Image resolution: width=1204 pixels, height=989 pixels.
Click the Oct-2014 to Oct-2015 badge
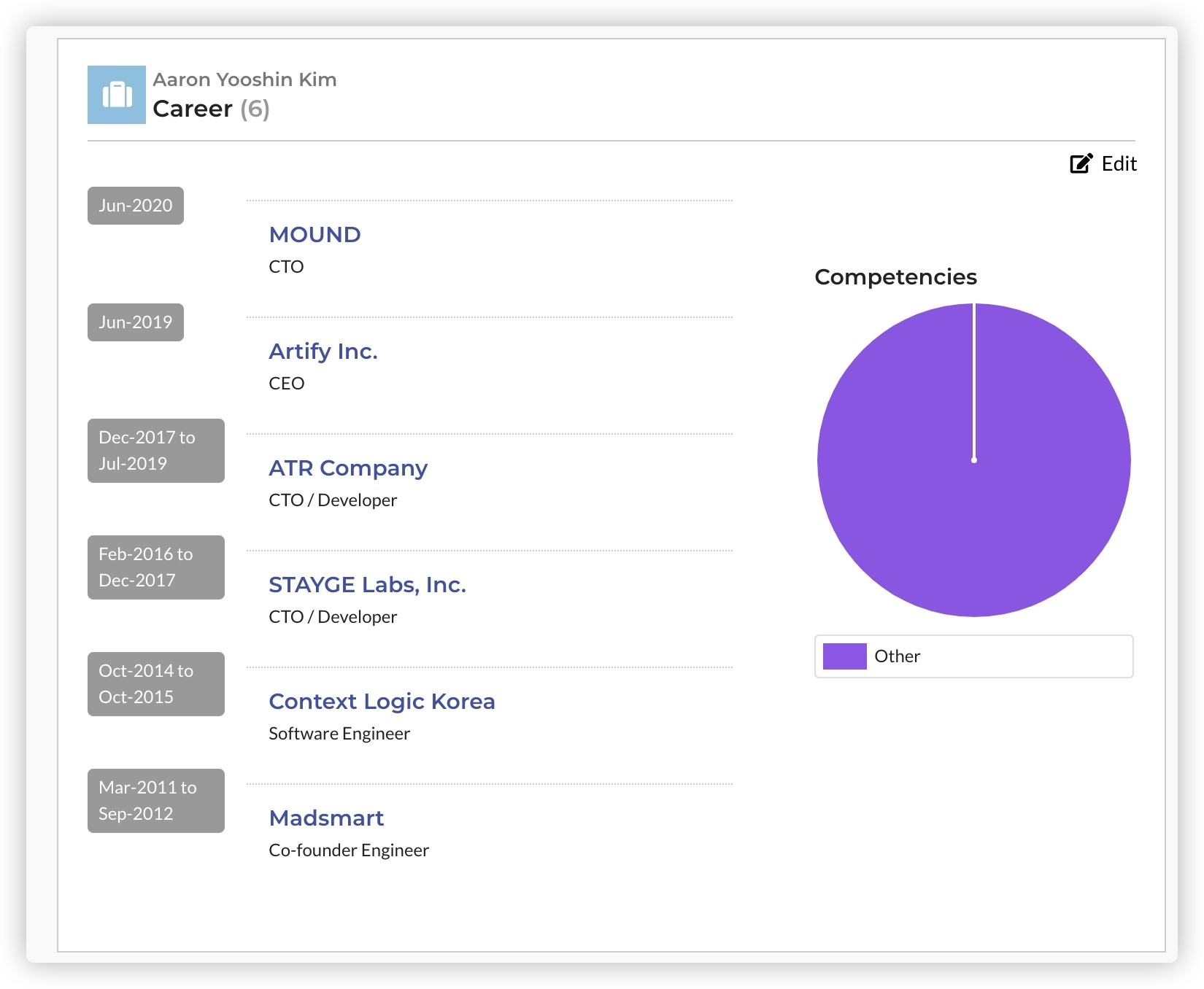tap(155, 684)
